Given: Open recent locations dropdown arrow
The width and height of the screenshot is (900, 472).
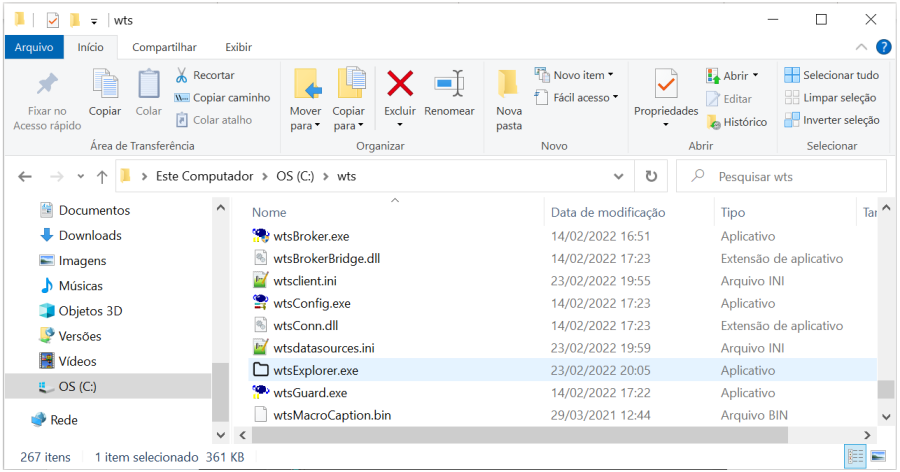Looking at the screenshot, I should pyautogui.click(x=81, y=176).
